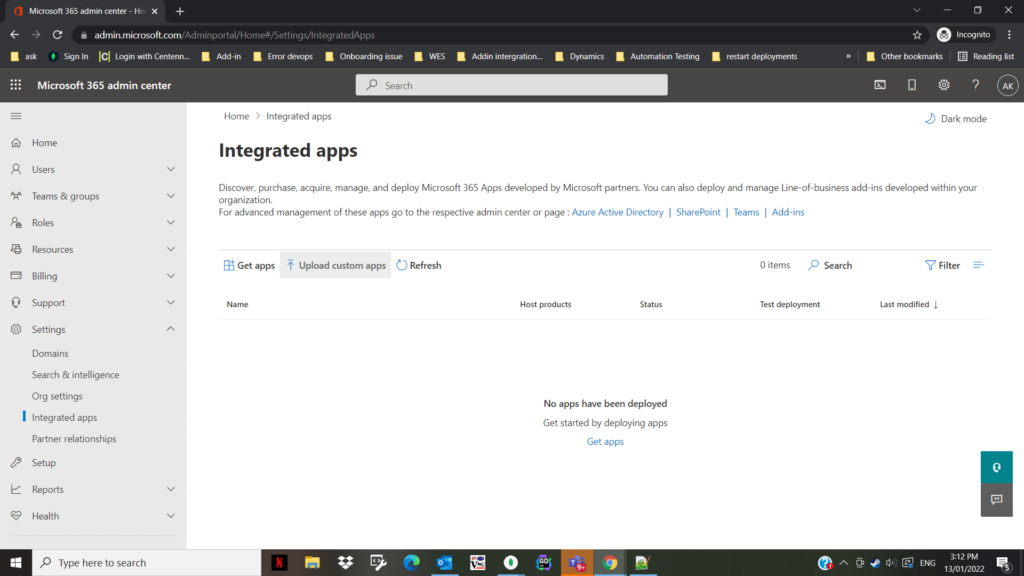The height and width of the screenshot is (576, 1024).
Task: Select Integrated apps in sidebar
Action: (x=65, y=417)
